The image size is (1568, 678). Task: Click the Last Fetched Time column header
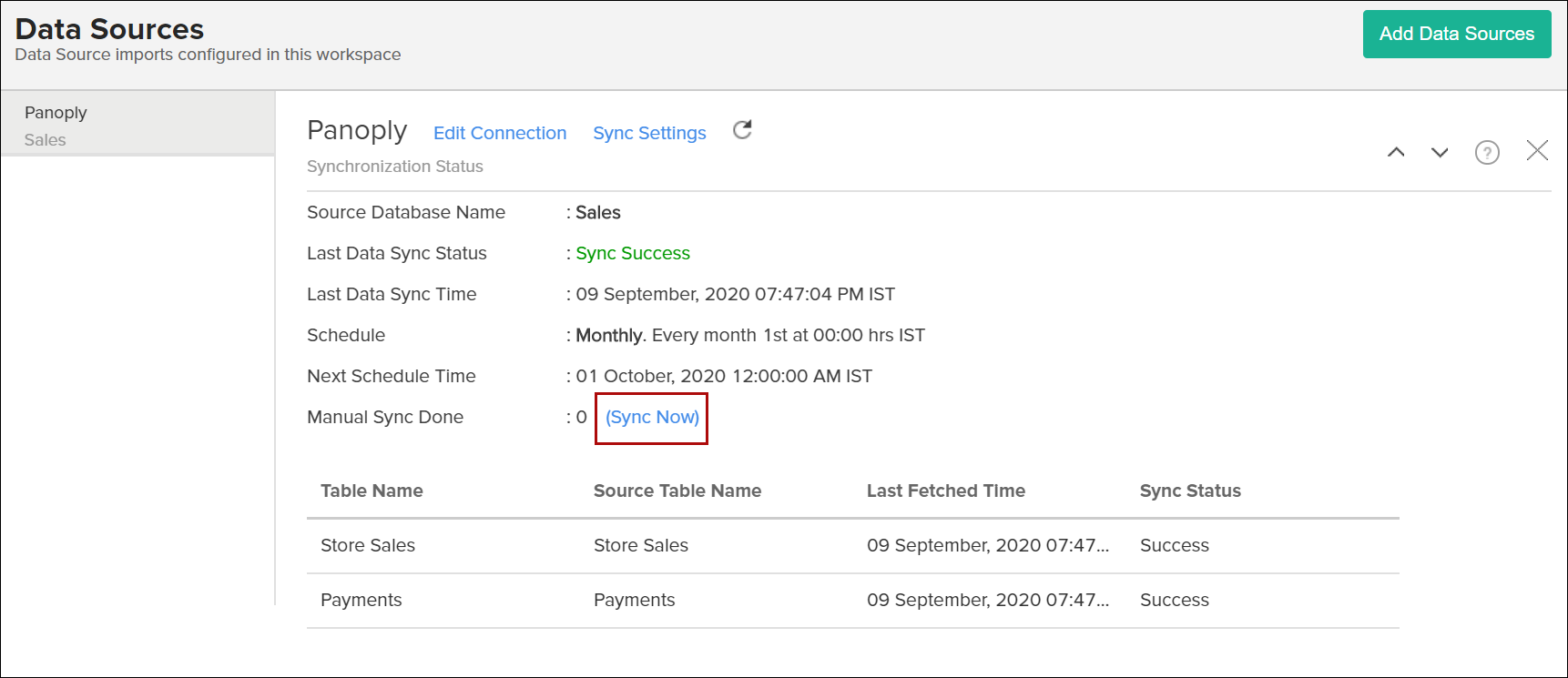945,491
